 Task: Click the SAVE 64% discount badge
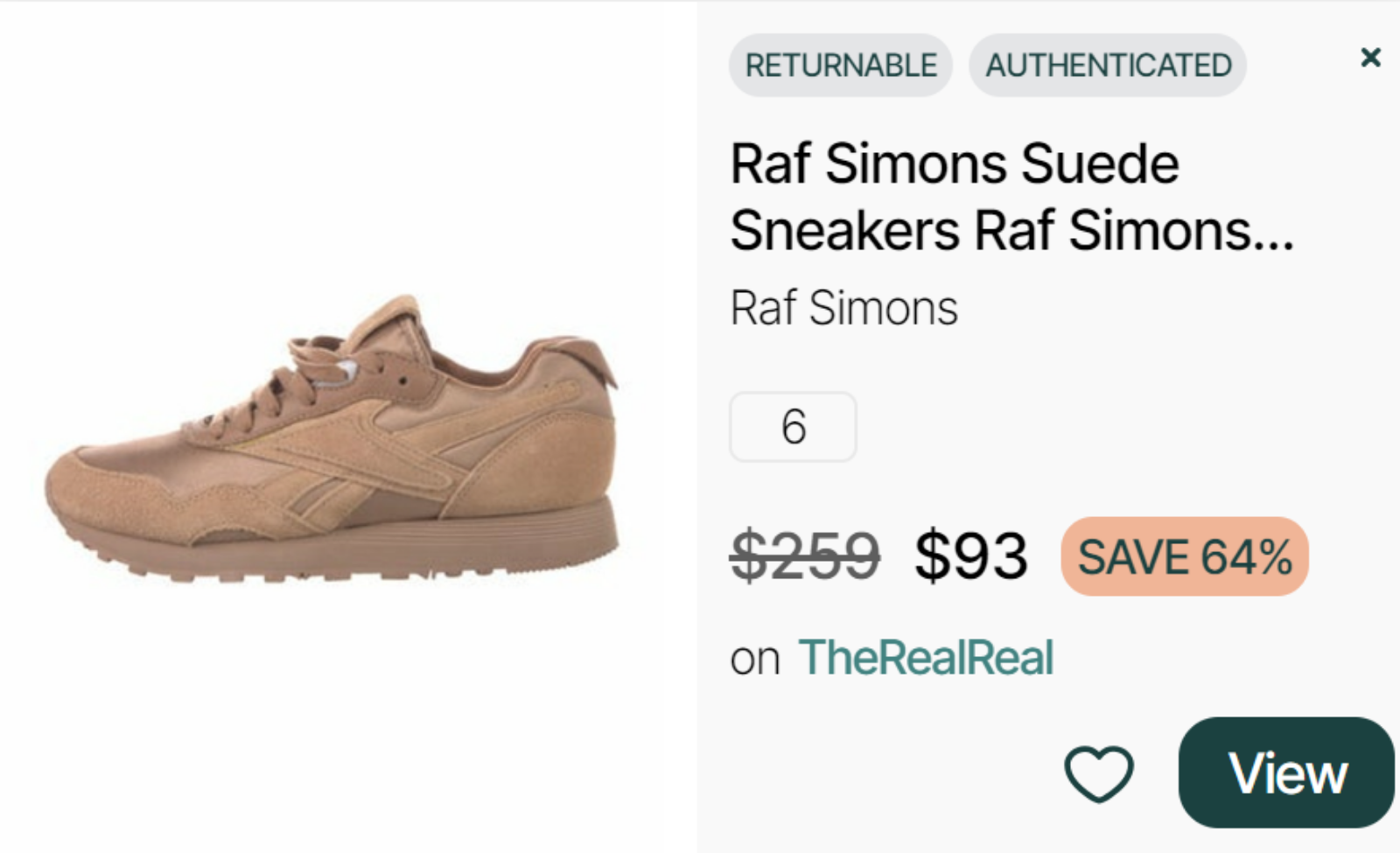point(1184,557)
